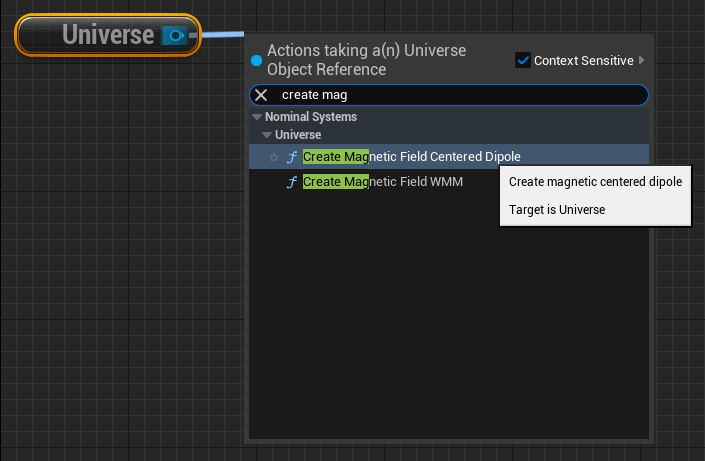Viewport: 705px width, 461px height.
Task: Clear the search with the X icon
Action: (x=261, y=95)
